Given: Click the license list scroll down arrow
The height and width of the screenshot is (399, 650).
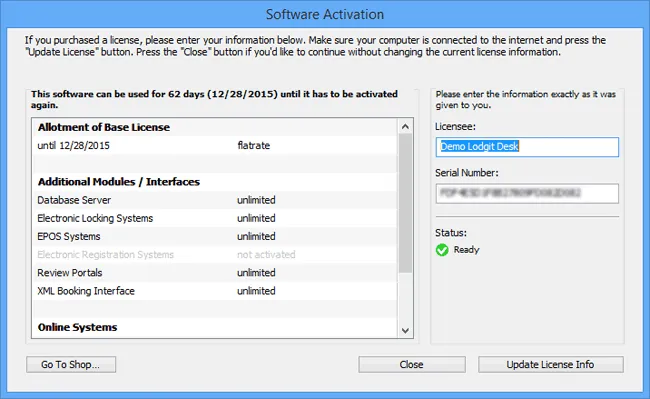Looking at the screenshot, I should (405, 330).
